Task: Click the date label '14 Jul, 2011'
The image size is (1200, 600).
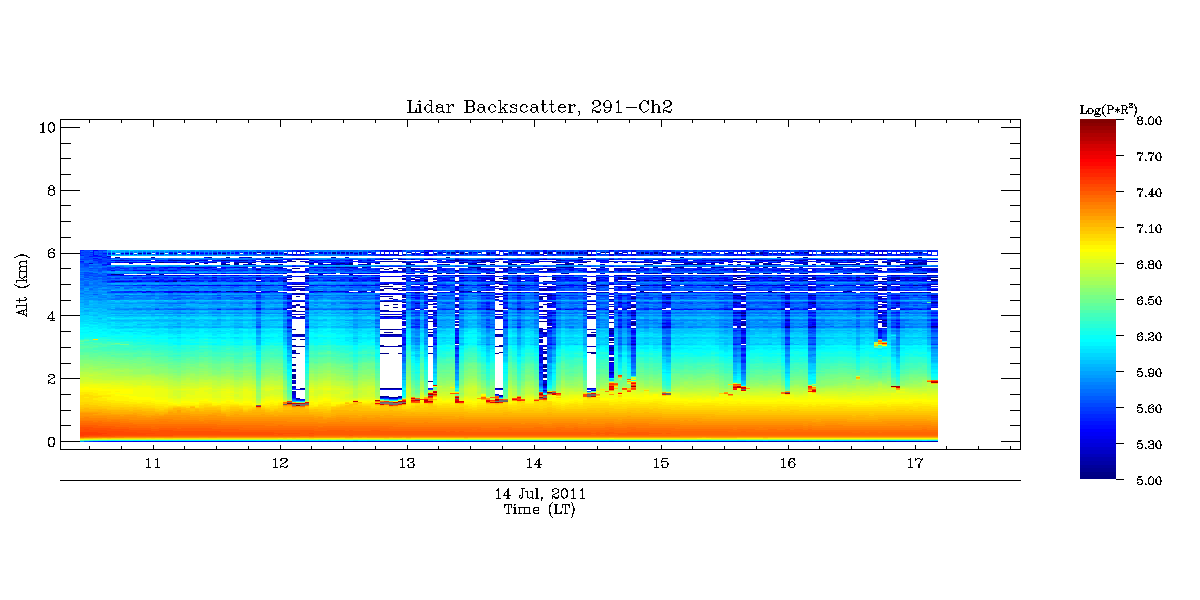Action: [x=540, y=494]
